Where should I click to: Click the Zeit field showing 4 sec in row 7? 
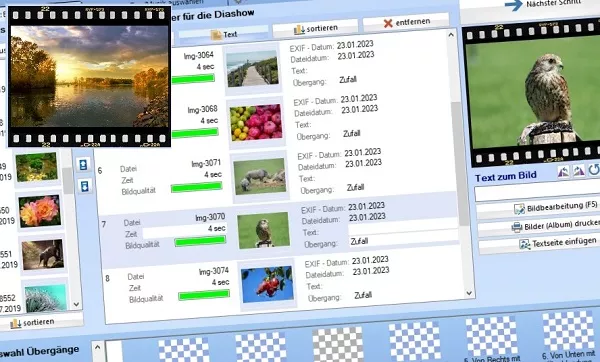pyautogui.click(x=184, y=231)
